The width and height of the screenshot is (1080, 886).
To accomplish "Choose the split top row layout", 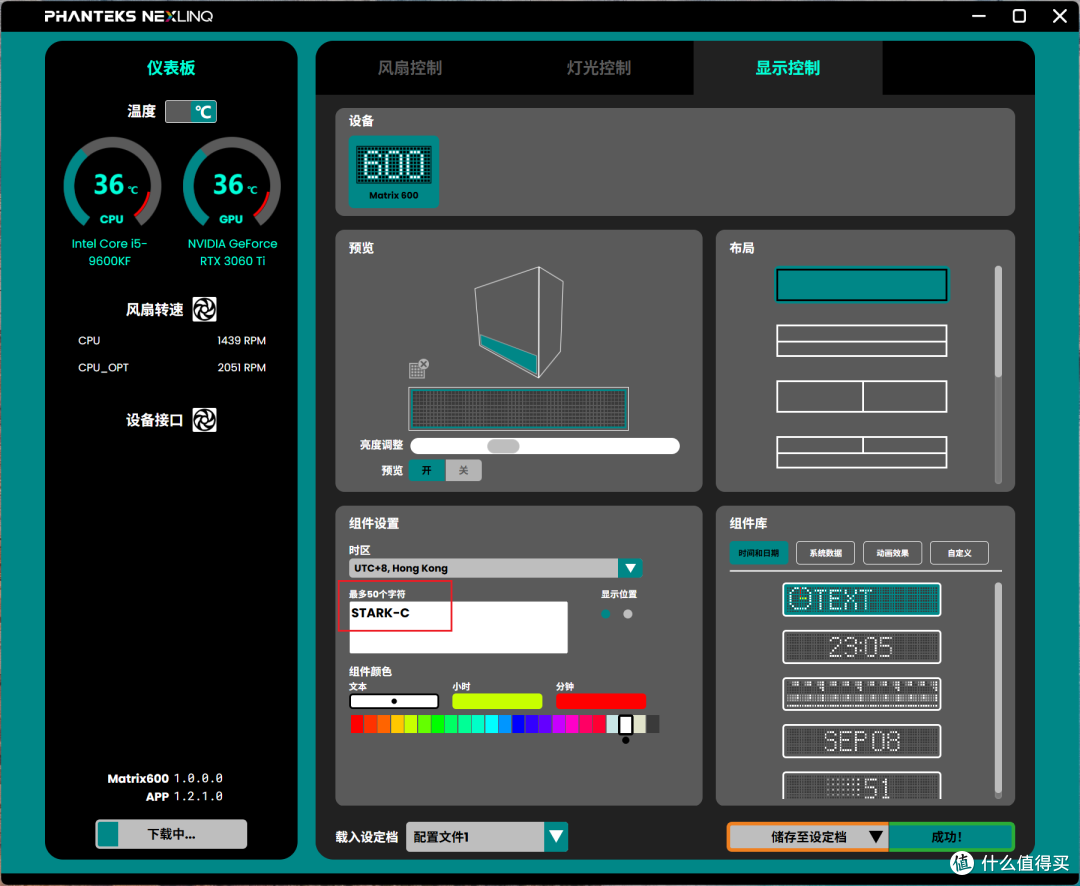I will pos(861,452).
